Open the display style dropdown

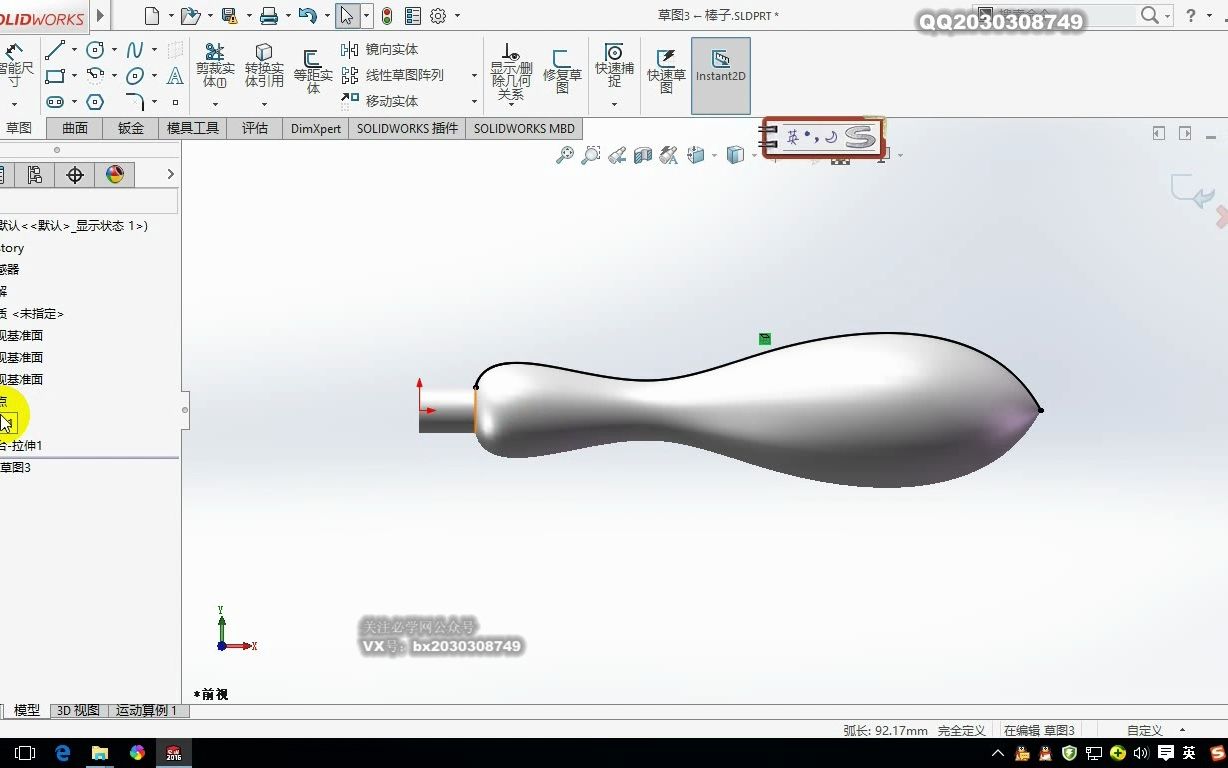point(754,155)
